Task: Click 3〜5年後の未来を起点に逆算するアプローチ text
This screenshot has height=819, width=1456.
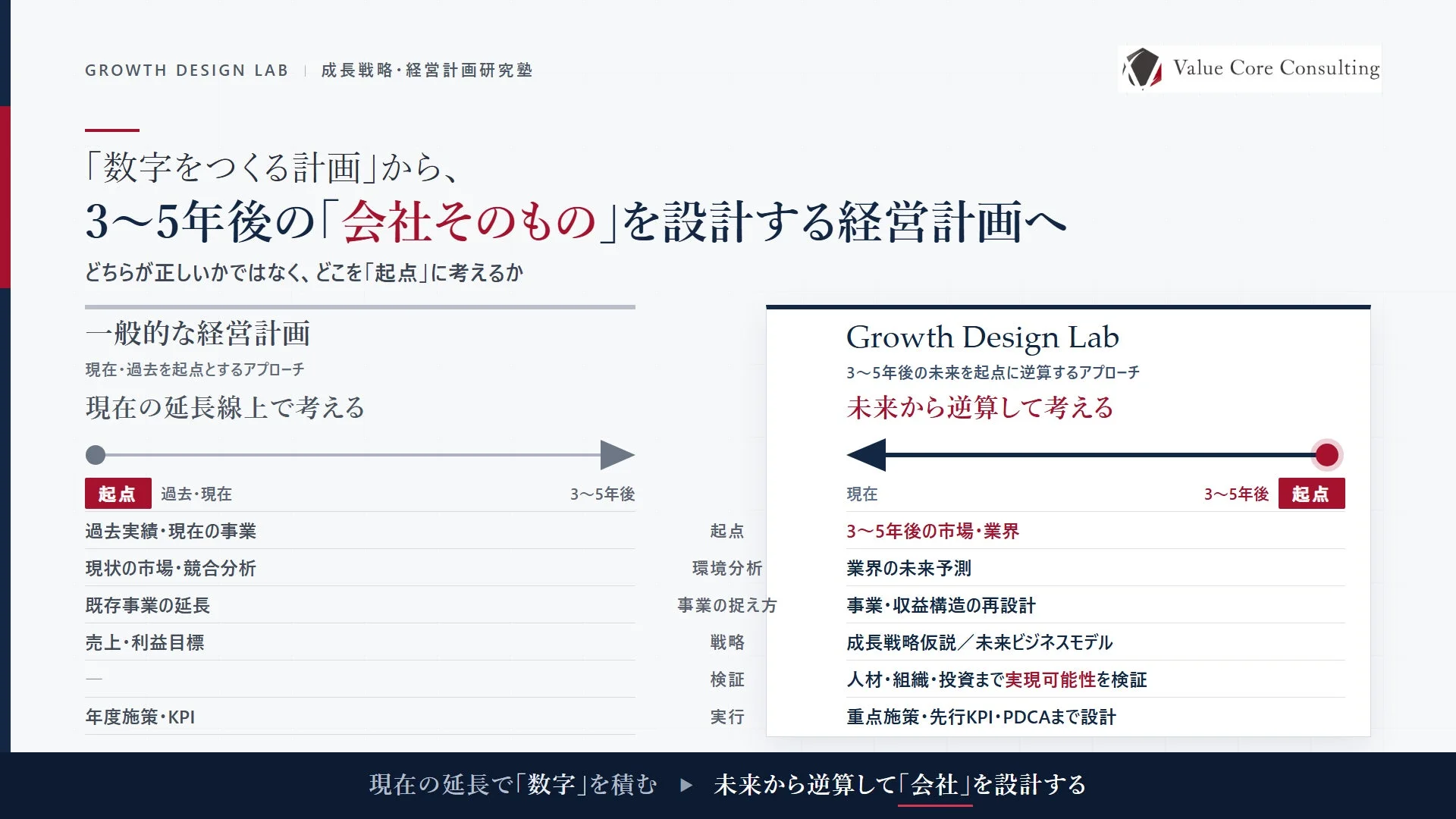Action: 993,372
